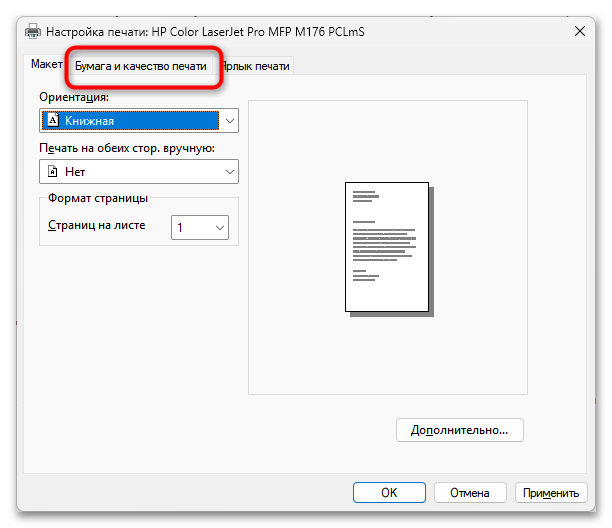
Task: Open the Страниц на листе dropdown
Action: pyautogui.click(x=200, y=227)
